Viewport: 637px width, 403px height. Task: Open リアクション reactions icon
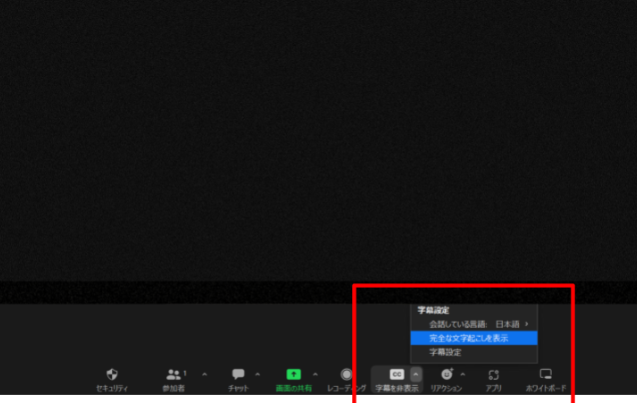(446, 374)
